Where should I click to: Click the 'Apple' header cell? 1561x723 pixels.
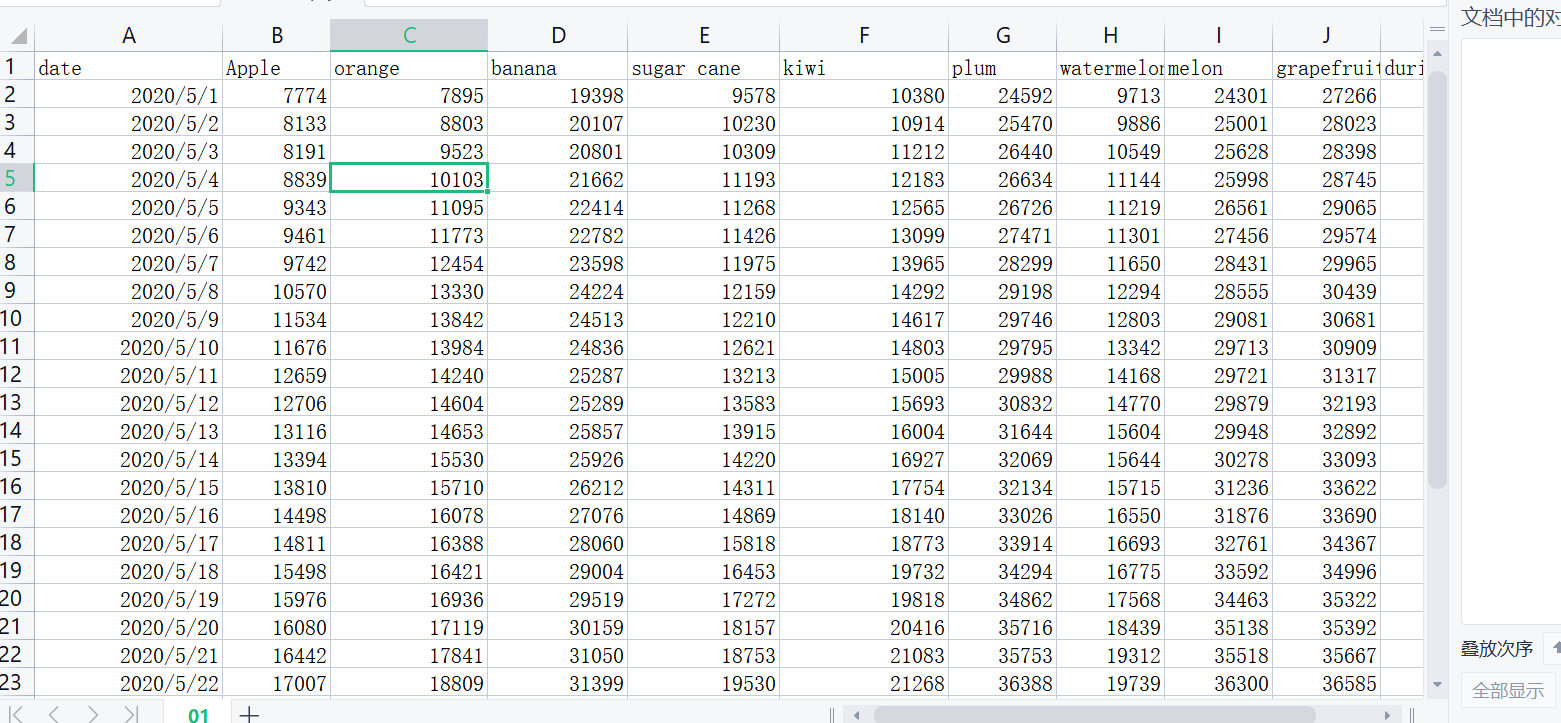point(277,67)
